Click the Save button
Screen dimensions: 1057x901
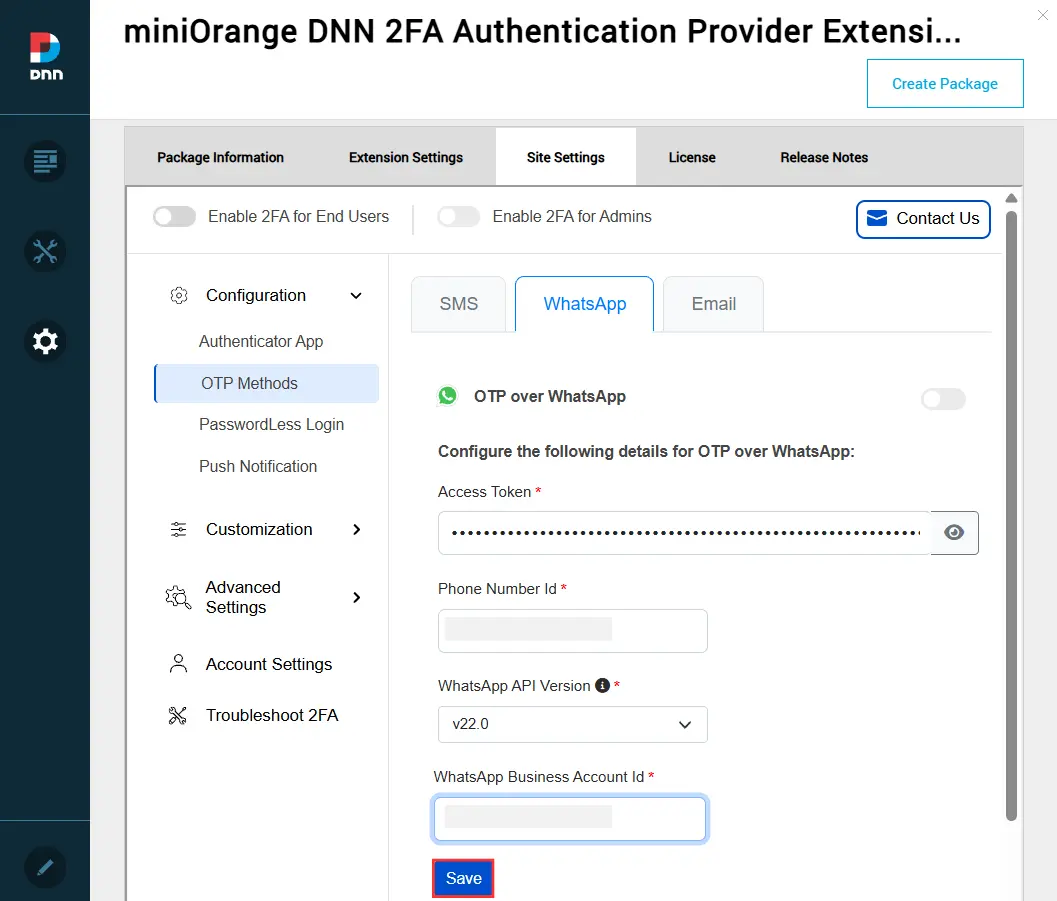coord(463,878)
